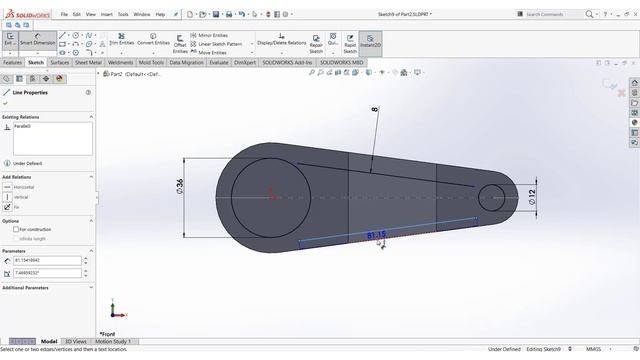Click the Rebuild traffic light icon
The width and height of the screenshot is (640, 360).
coord(268,14)
